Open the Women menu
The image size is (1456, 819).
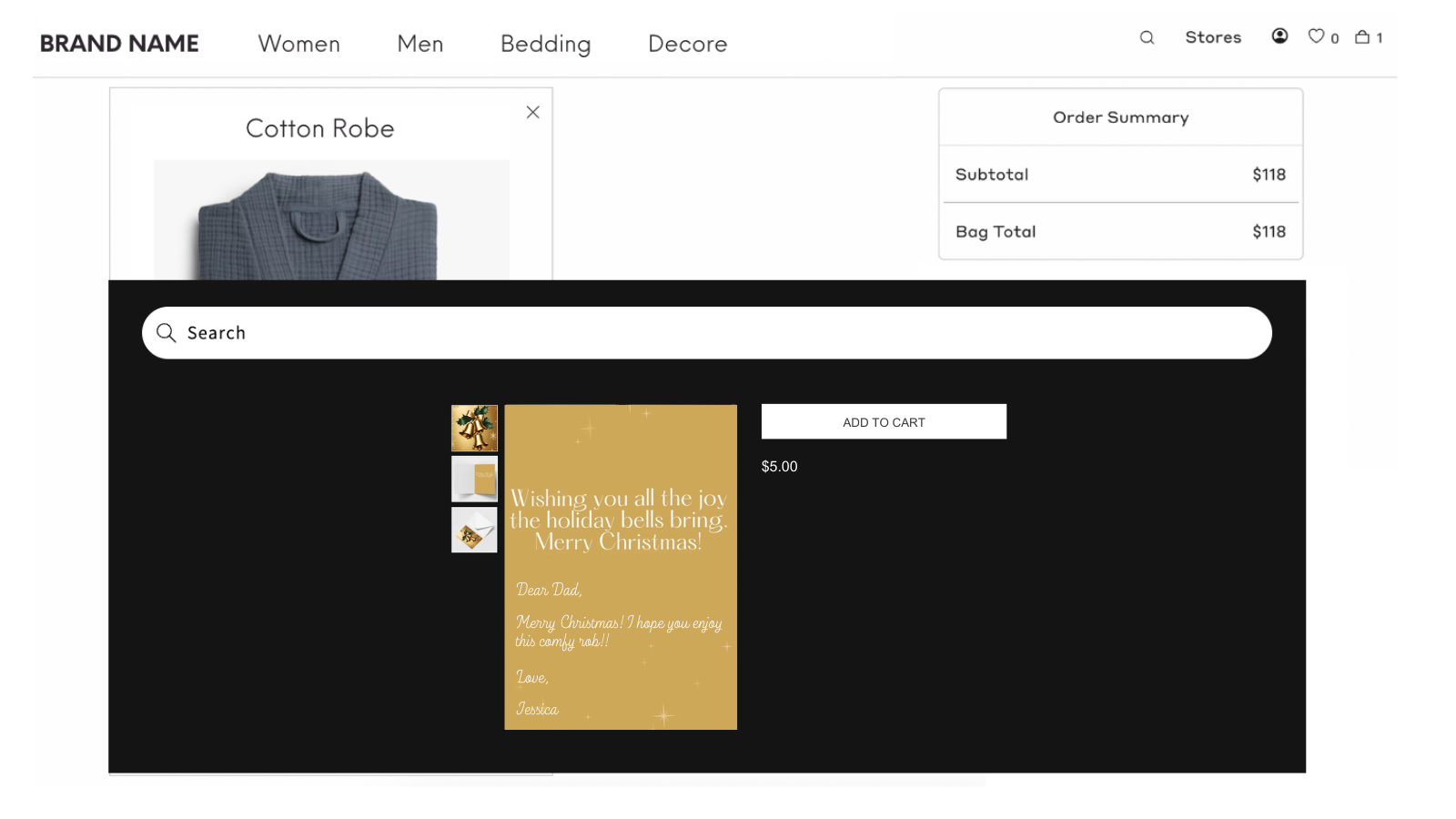[x=298, y=44]
